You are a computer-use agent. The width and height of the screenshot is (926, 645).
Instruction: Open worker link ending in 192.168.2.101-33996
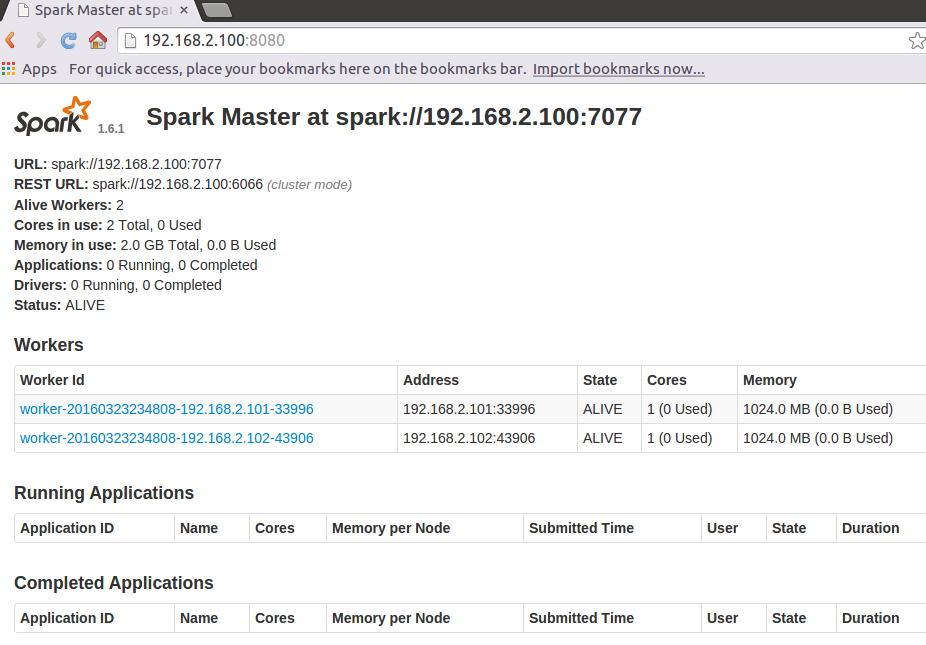(x=167, y=409)
